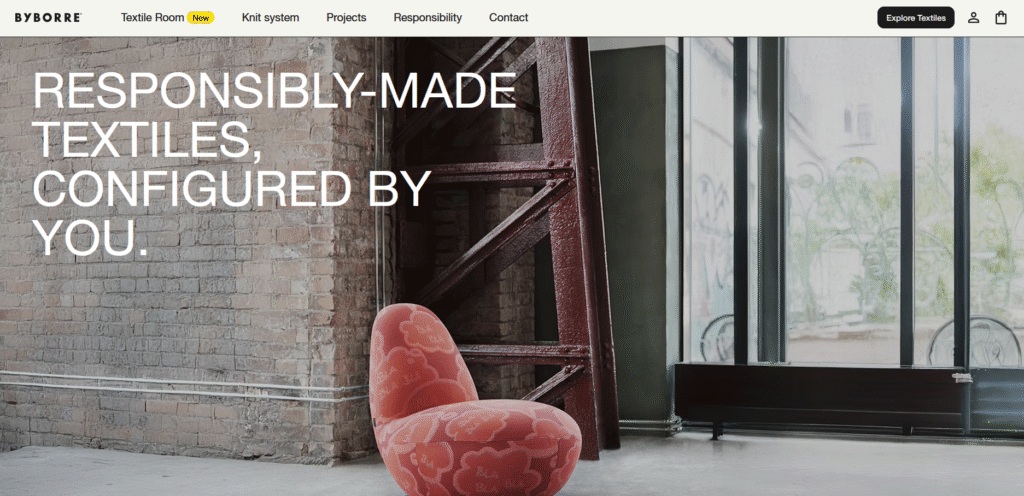
Task: Click the CONFIGURED BY headline line
Action: [x=232, y=188]
